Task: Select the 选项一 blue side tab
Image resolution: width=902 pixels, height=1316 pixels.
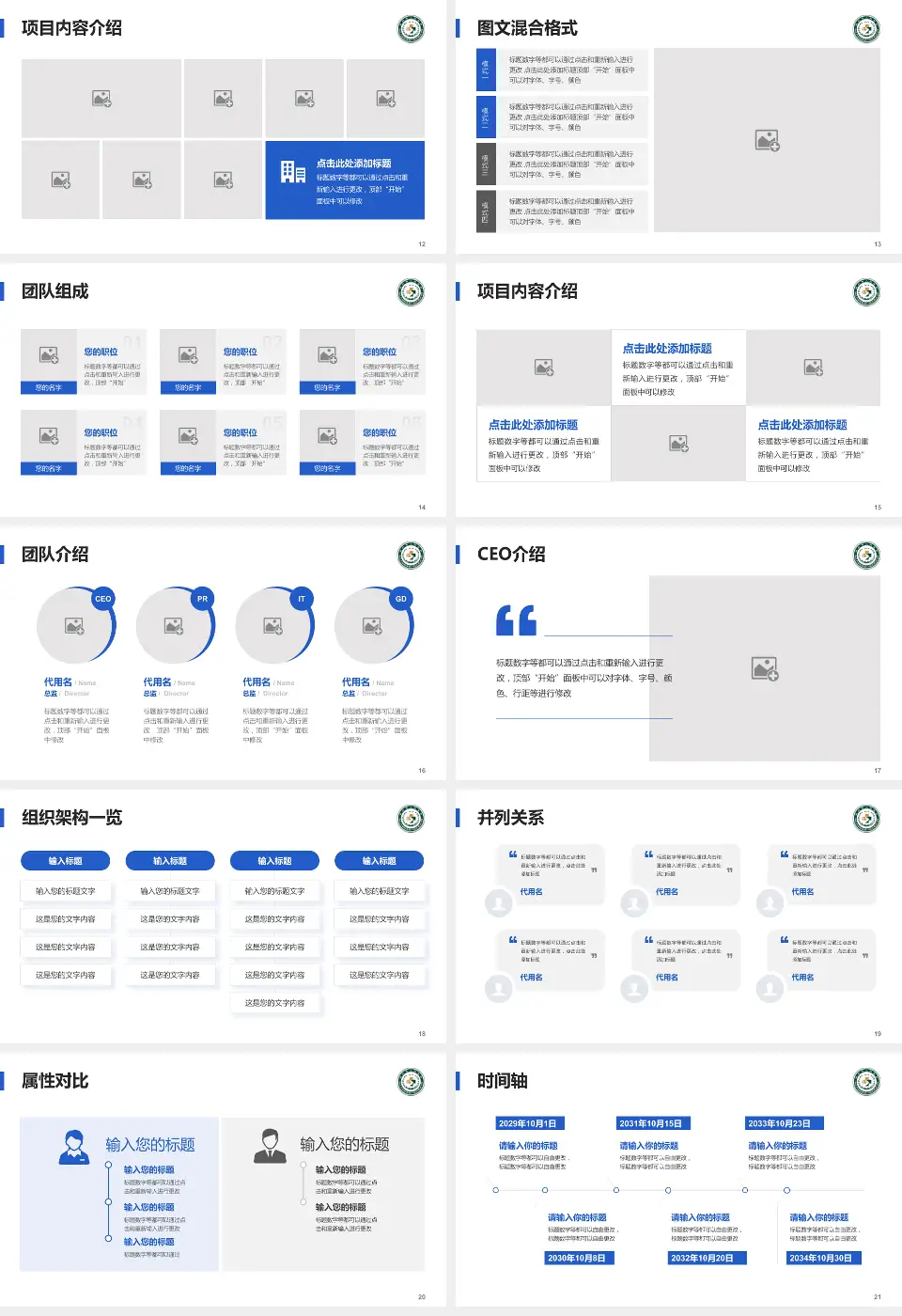Action: (486, 70)
